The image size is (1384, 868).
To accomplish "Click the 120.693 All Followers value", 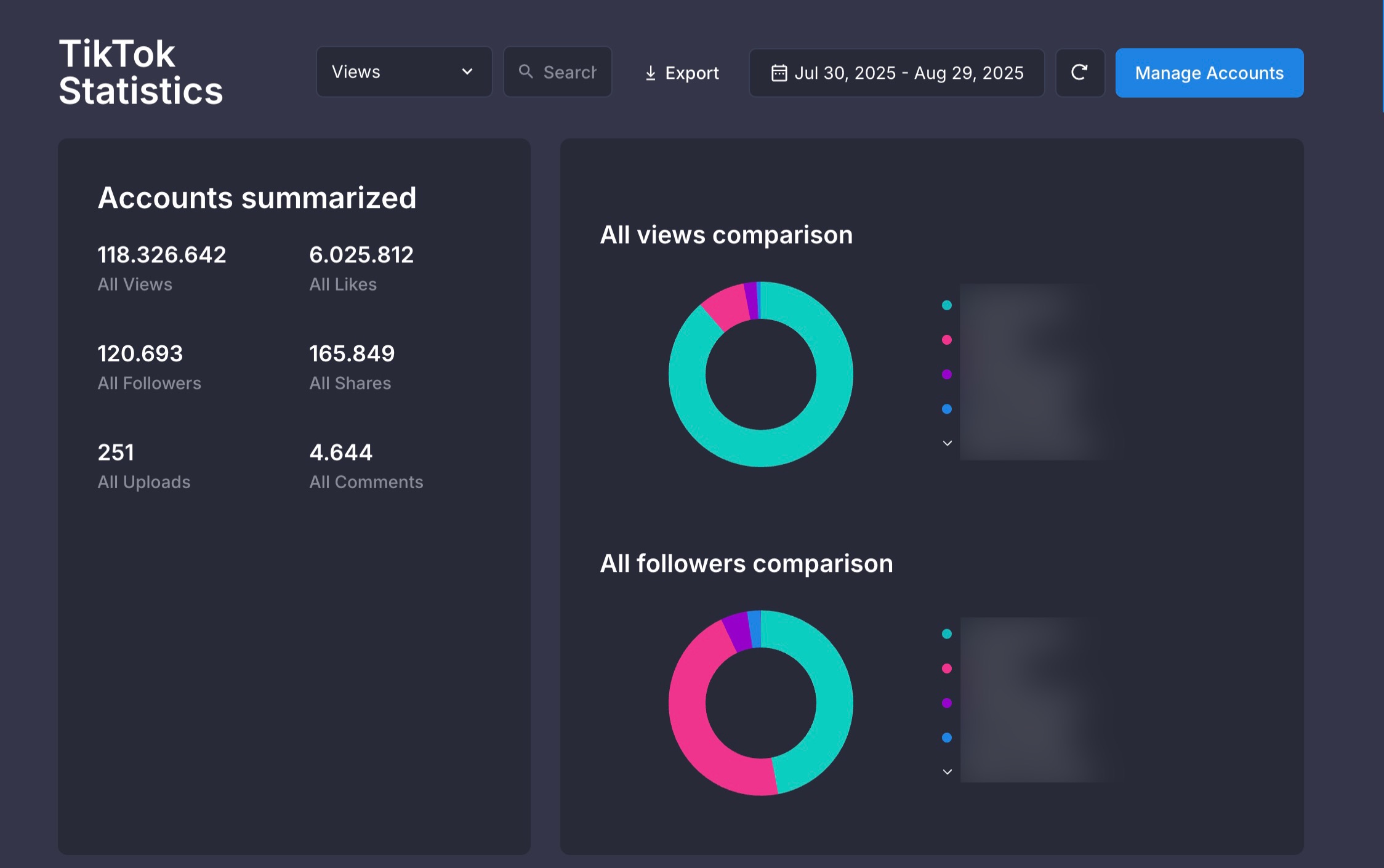I will pos(140,354).
